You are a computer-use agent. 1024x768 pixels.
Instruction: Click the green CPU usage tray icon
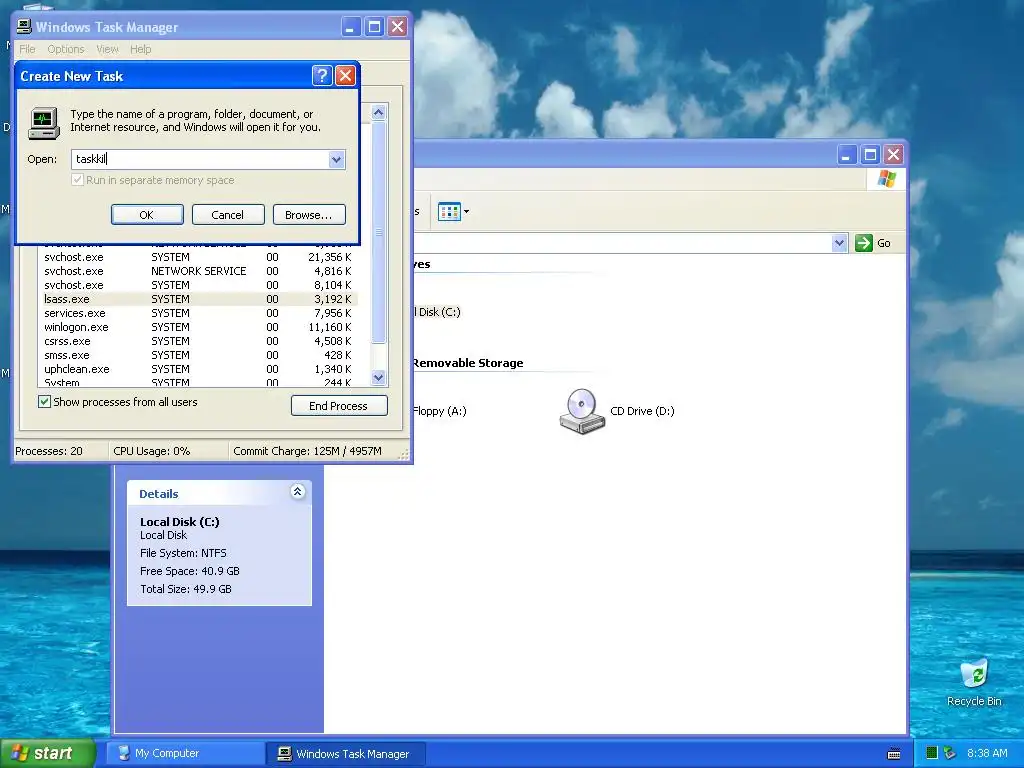pos(932,753)
